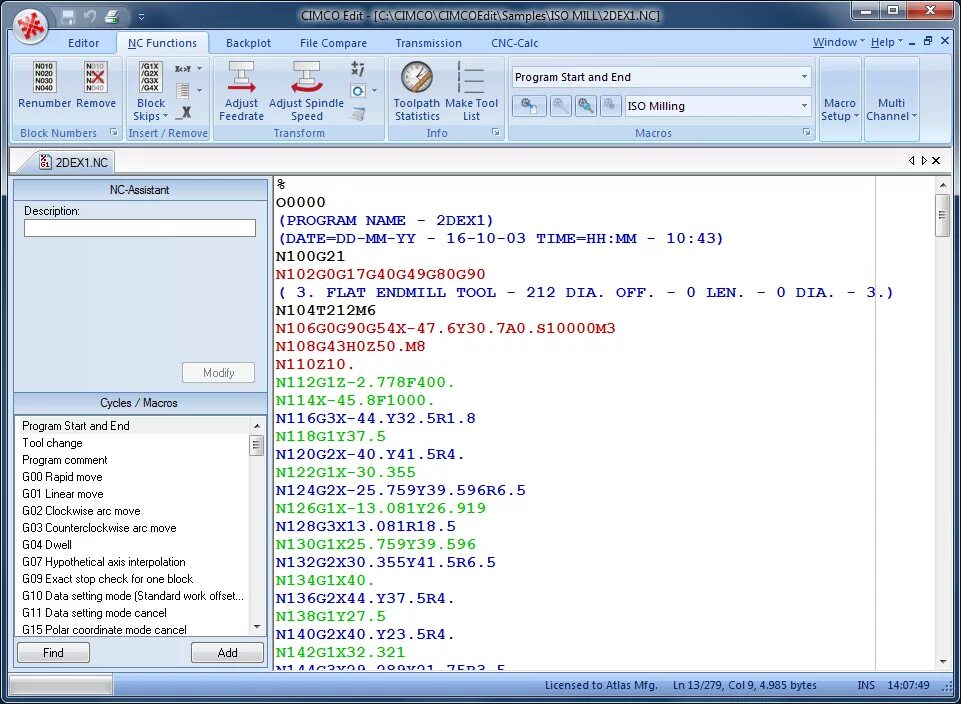
Task: Open Toolpath Statistics
Action: click(x=417, y=91)
